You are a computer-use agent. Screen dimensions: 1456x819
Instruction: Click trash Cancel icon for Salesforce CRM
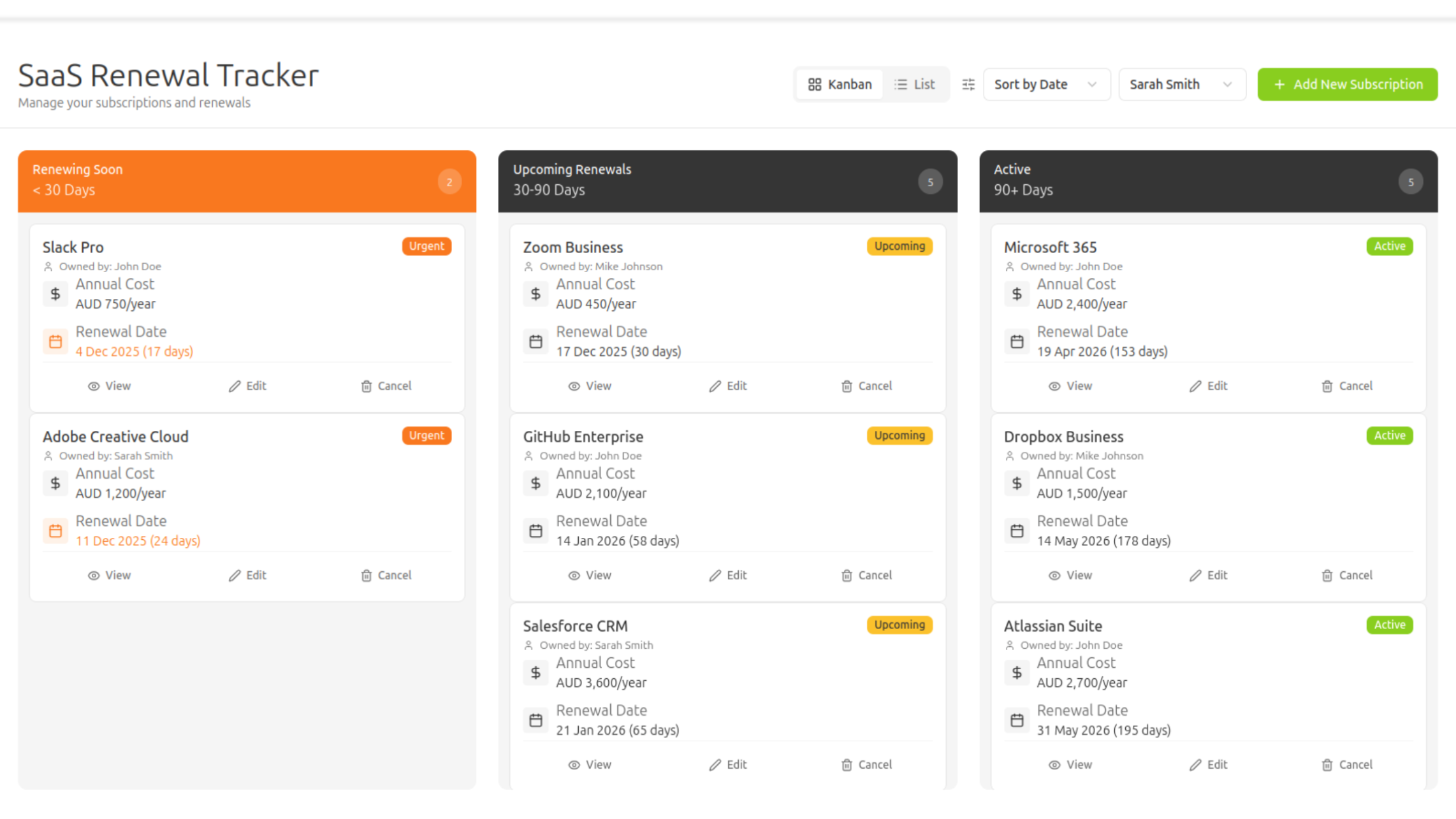(x=847, y=765)
